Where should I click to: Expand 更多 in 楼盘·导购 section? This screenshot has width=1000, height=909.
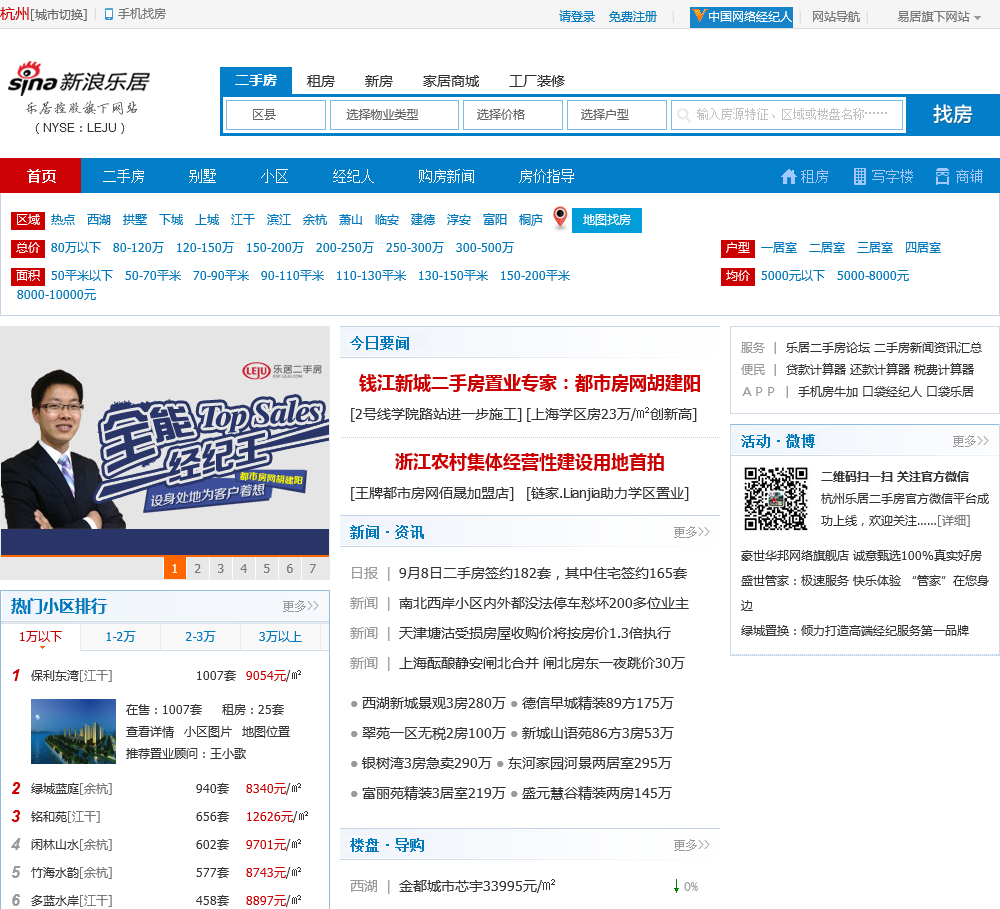[x=691, y=845]
